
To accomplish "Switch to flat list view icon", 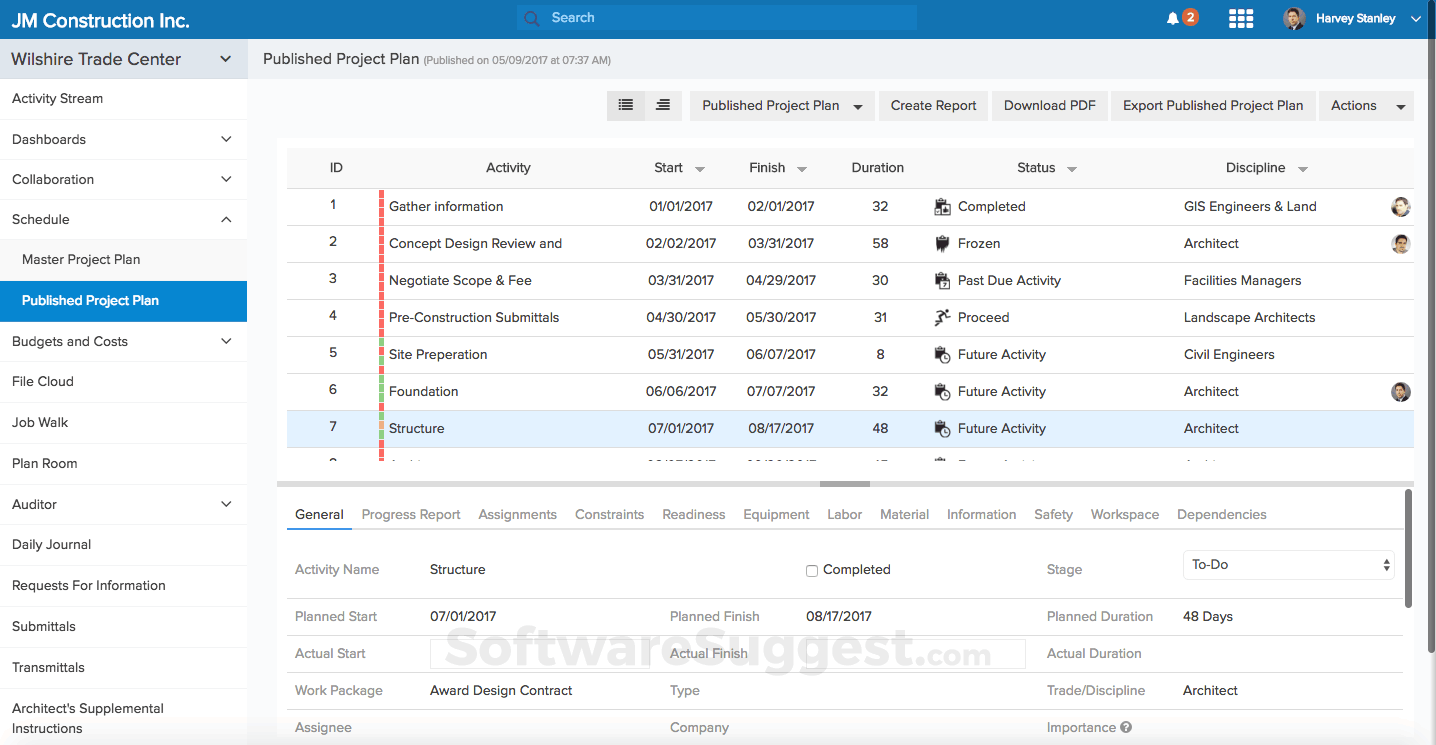I will pyautogui.click(x=626, y=105).
